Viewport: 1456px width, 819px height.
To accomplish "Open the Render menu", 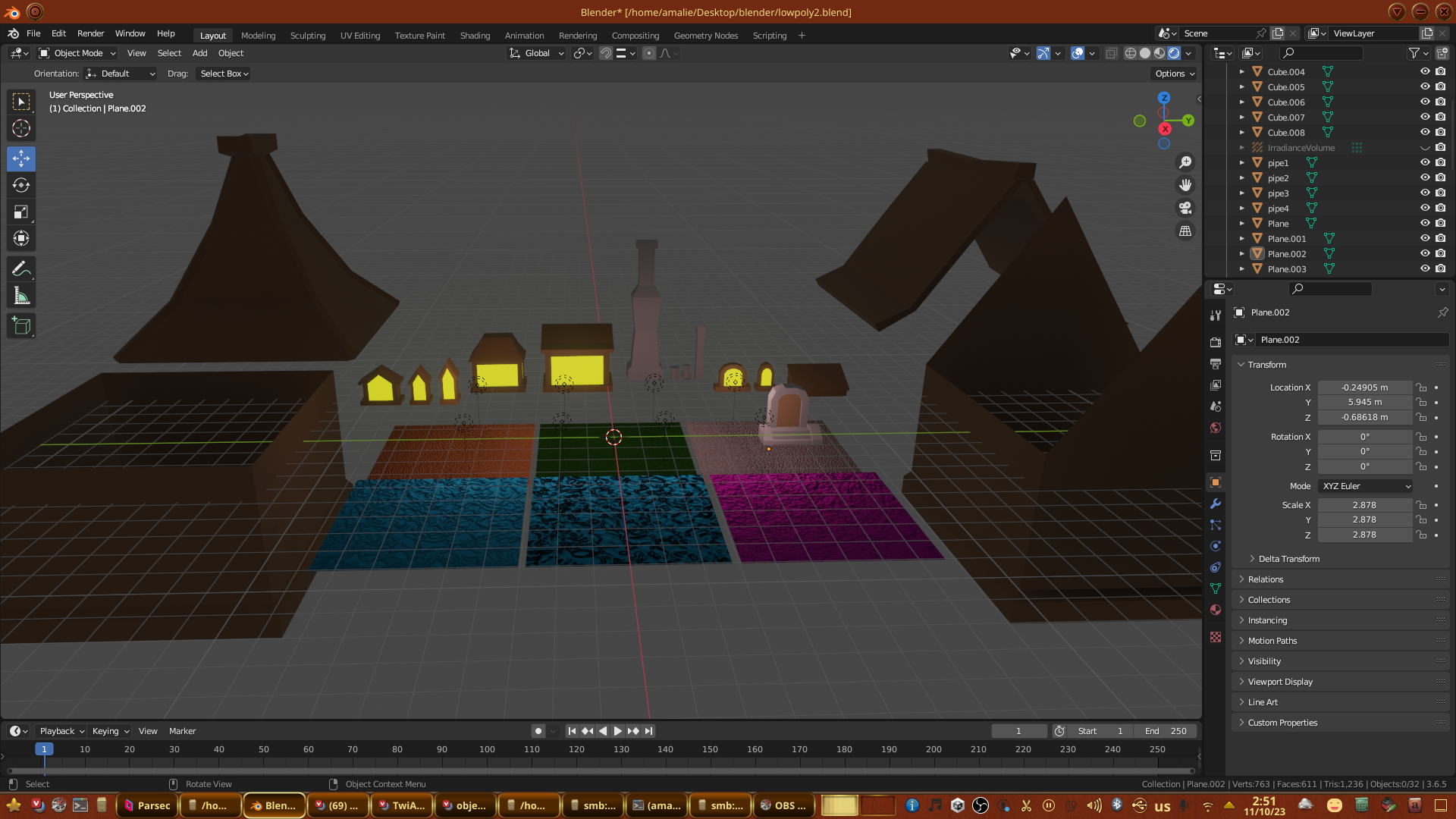I will coord(90,33).
